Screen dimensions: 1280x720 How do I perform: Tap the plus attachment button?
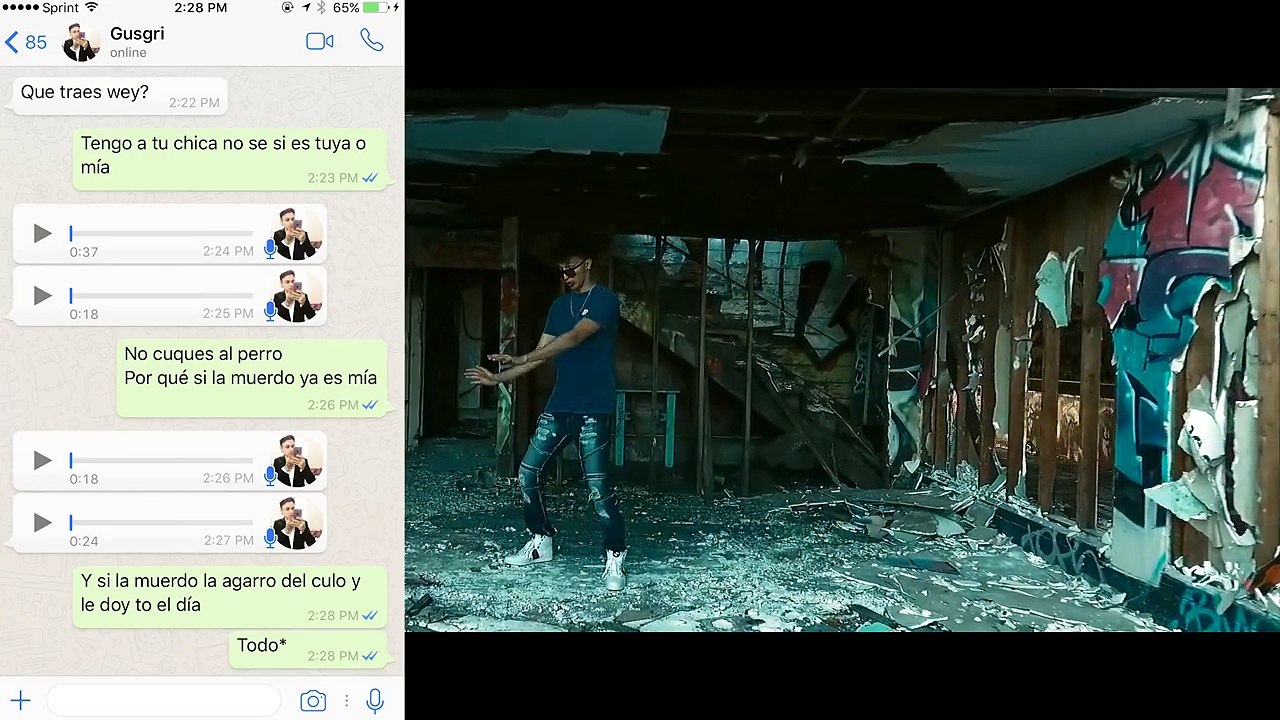[20, 701]
